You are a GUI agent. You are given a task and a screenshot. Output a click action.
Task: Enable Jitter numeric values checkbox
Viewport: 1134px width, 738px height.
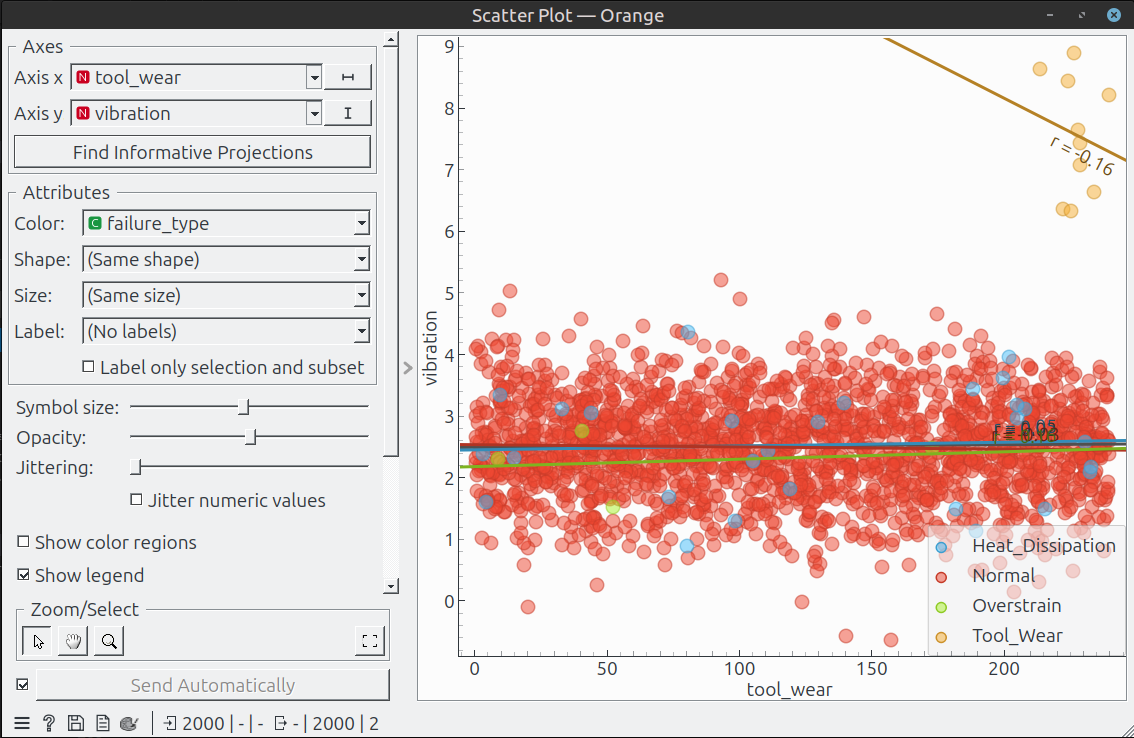point(136,499)
